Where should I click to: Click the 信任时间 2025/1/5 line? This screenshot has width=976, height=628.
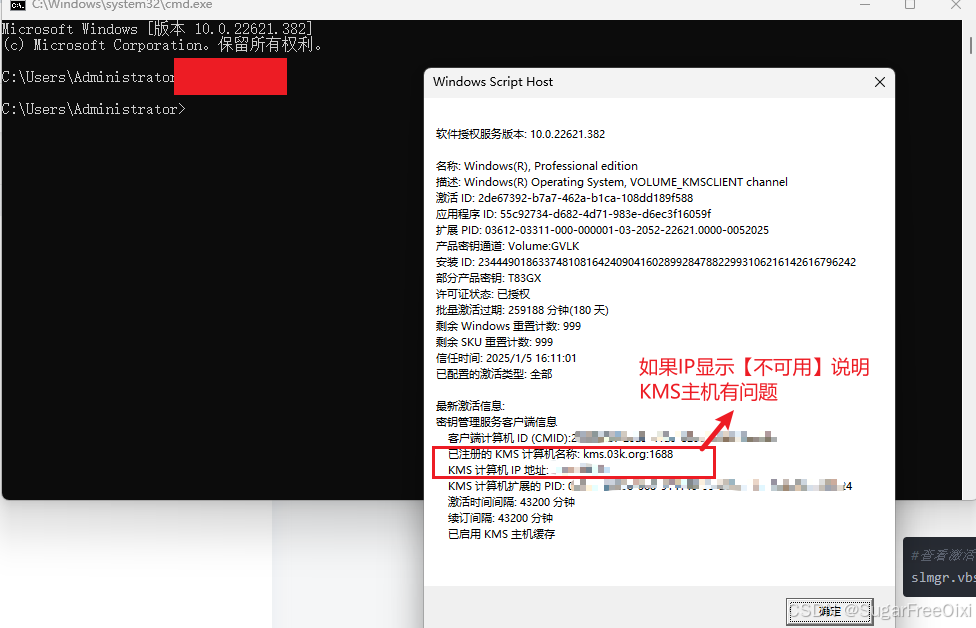[x=506, y=359]
